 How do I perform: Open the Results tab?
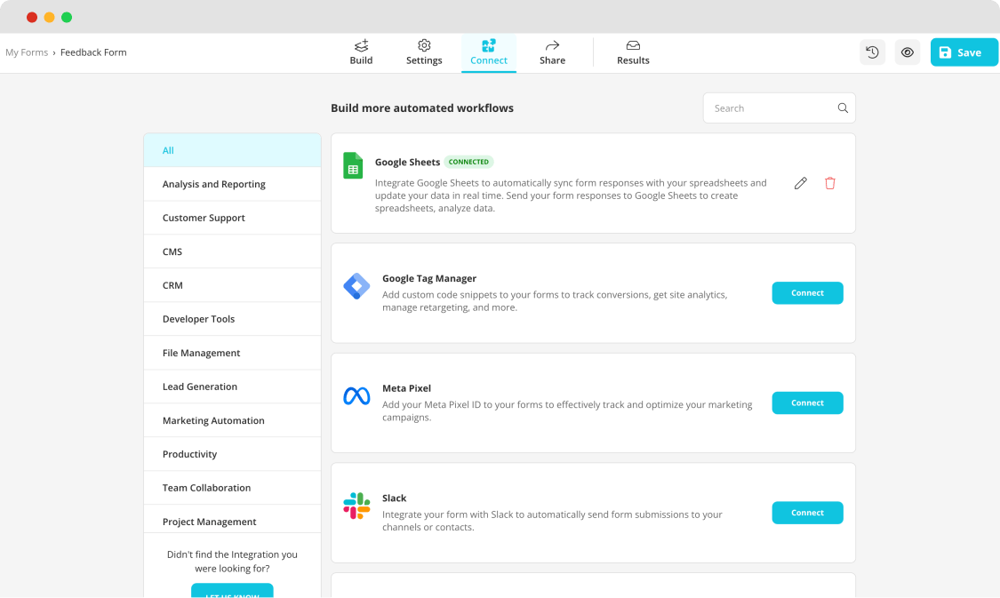pyautogui.click(x=633, y=52)
